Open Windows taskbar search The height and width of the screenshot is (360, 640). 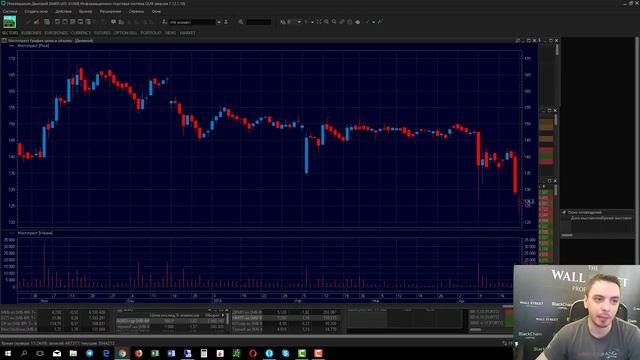[x=24, y=353]
